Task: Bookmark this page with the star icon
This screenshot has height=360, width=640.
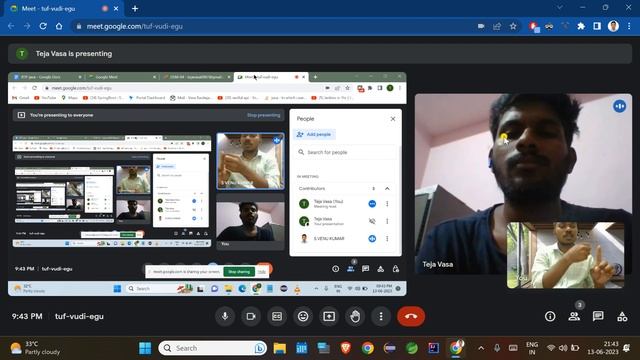Action: (513, 26)
